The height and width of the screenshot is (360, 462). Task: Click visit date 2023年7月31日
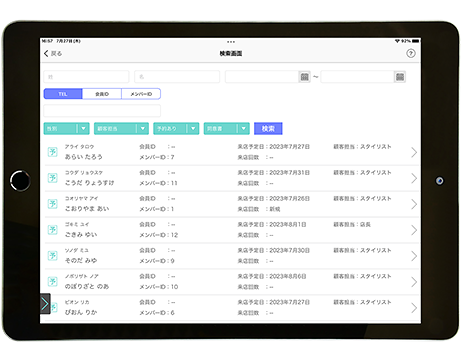coord(289,173)
